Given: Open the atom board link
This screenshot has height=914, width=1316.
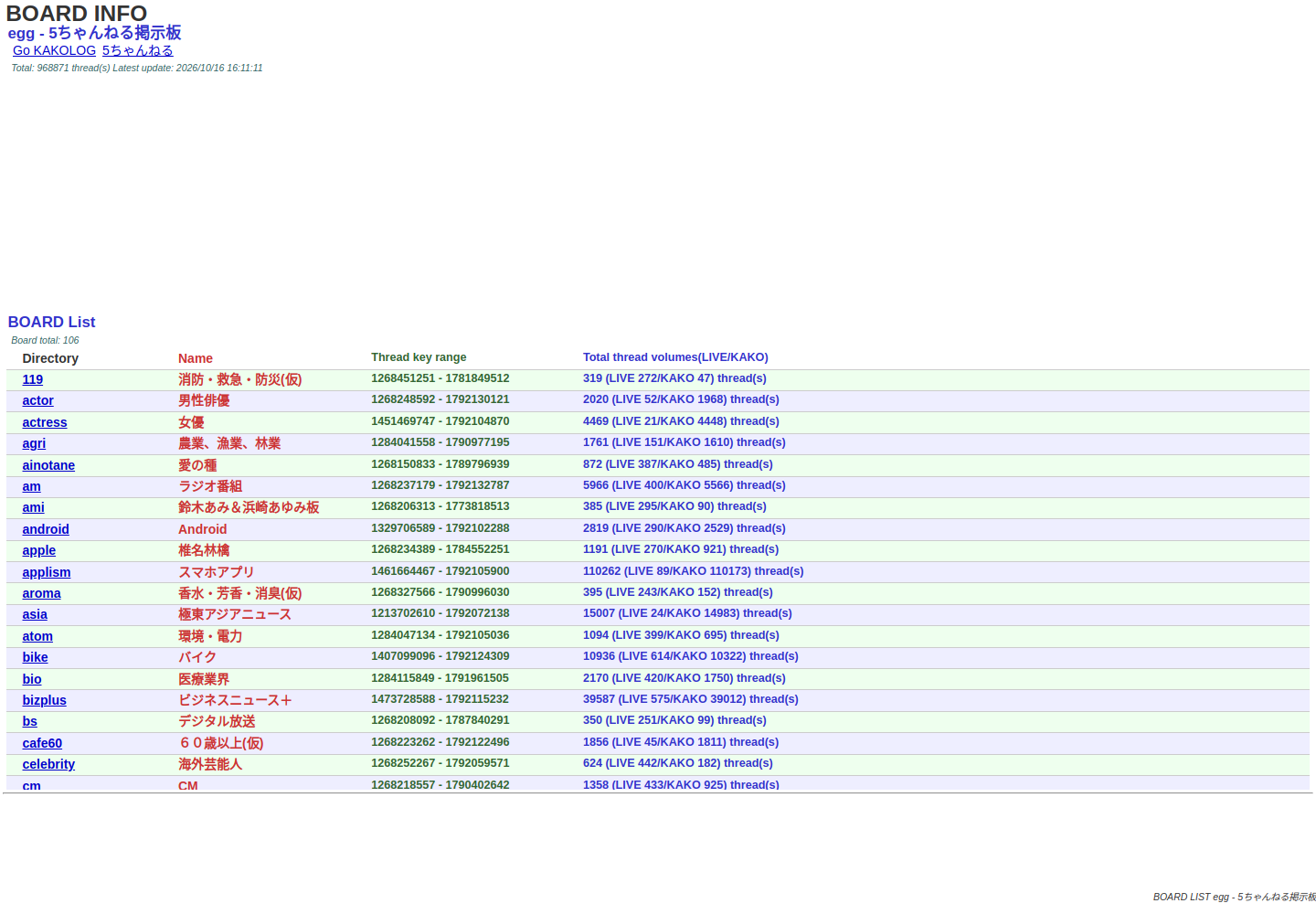Looking at the screenshot, I should tap(37, 636).
